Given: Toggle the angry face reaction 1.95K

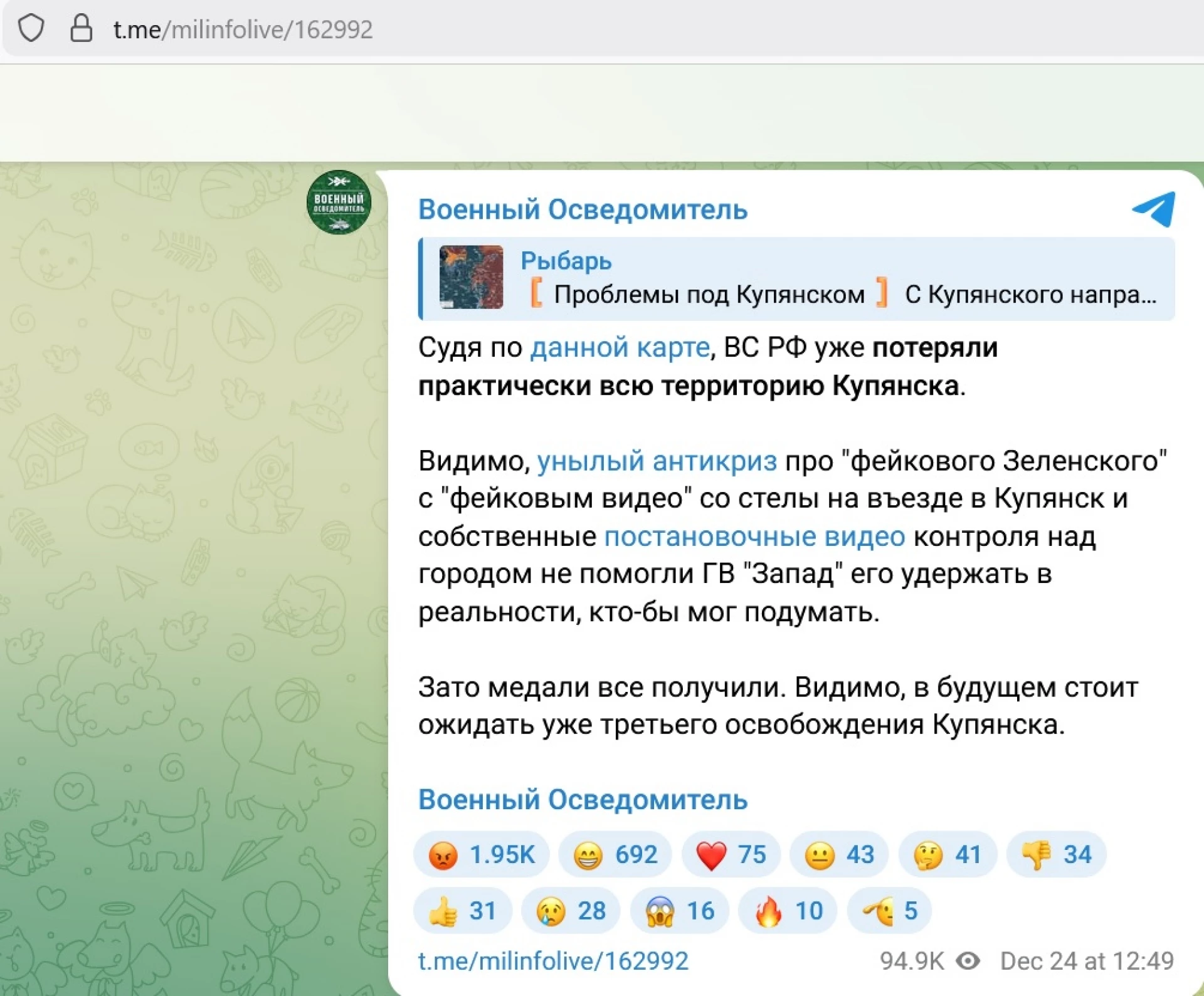Looking at the screenshot, I should [x=481, y=854].
